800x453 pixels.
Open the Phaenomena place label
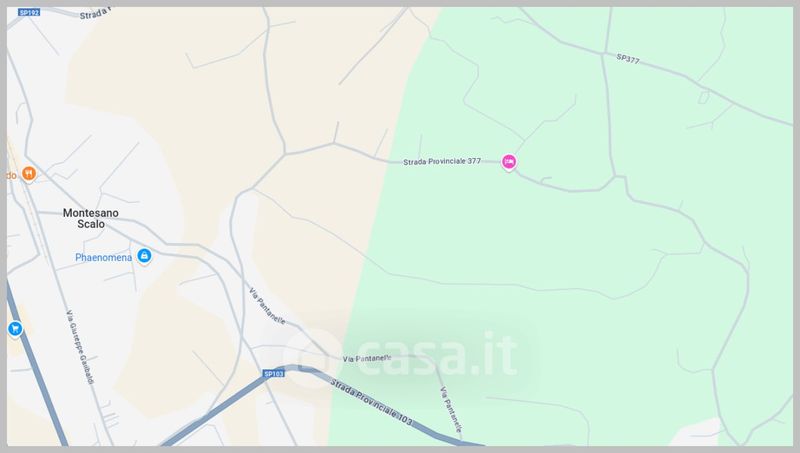click(104, 257)
